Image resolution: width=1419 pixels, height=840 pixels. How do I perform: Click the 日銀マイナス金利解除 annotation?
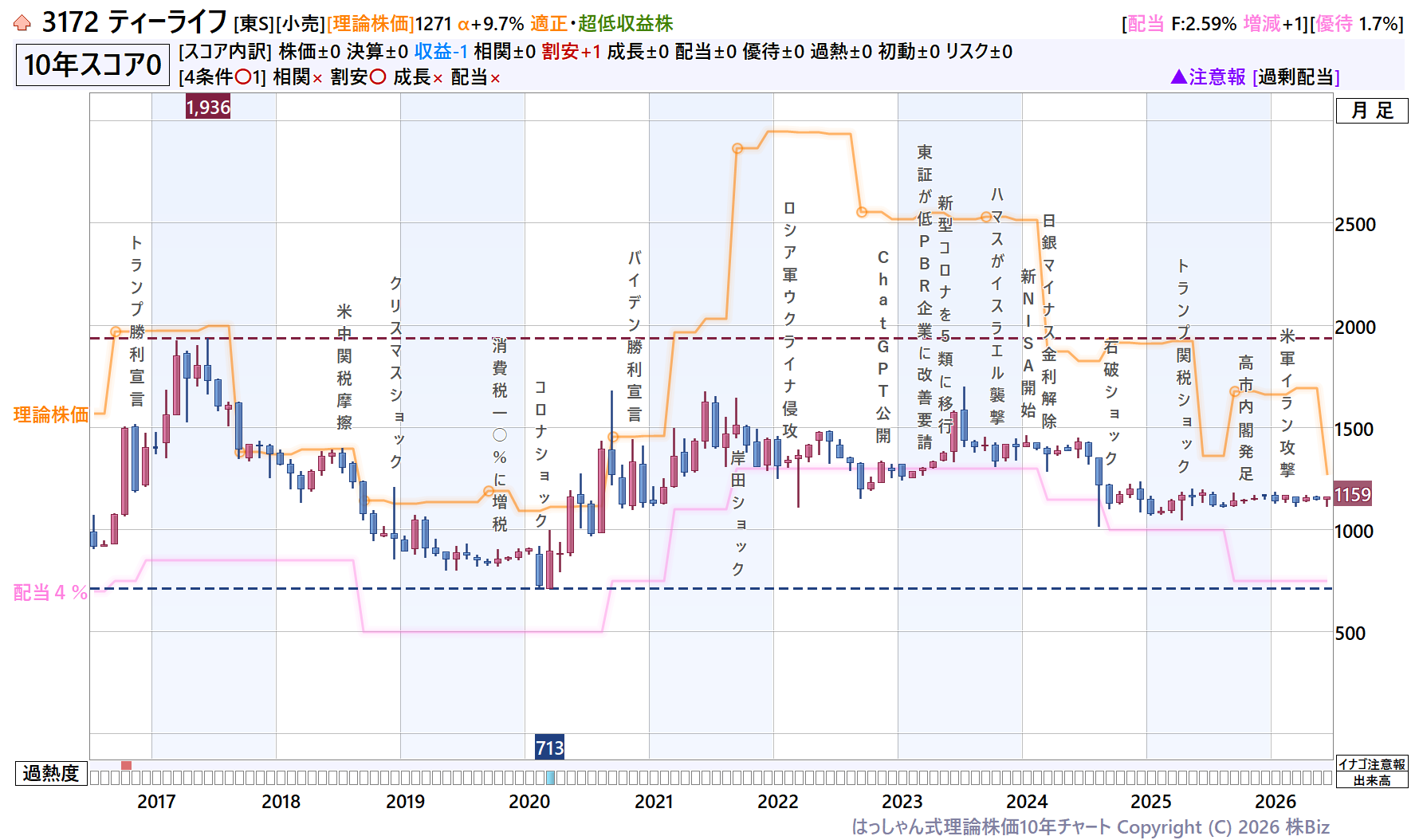(x=1048, y=320)
